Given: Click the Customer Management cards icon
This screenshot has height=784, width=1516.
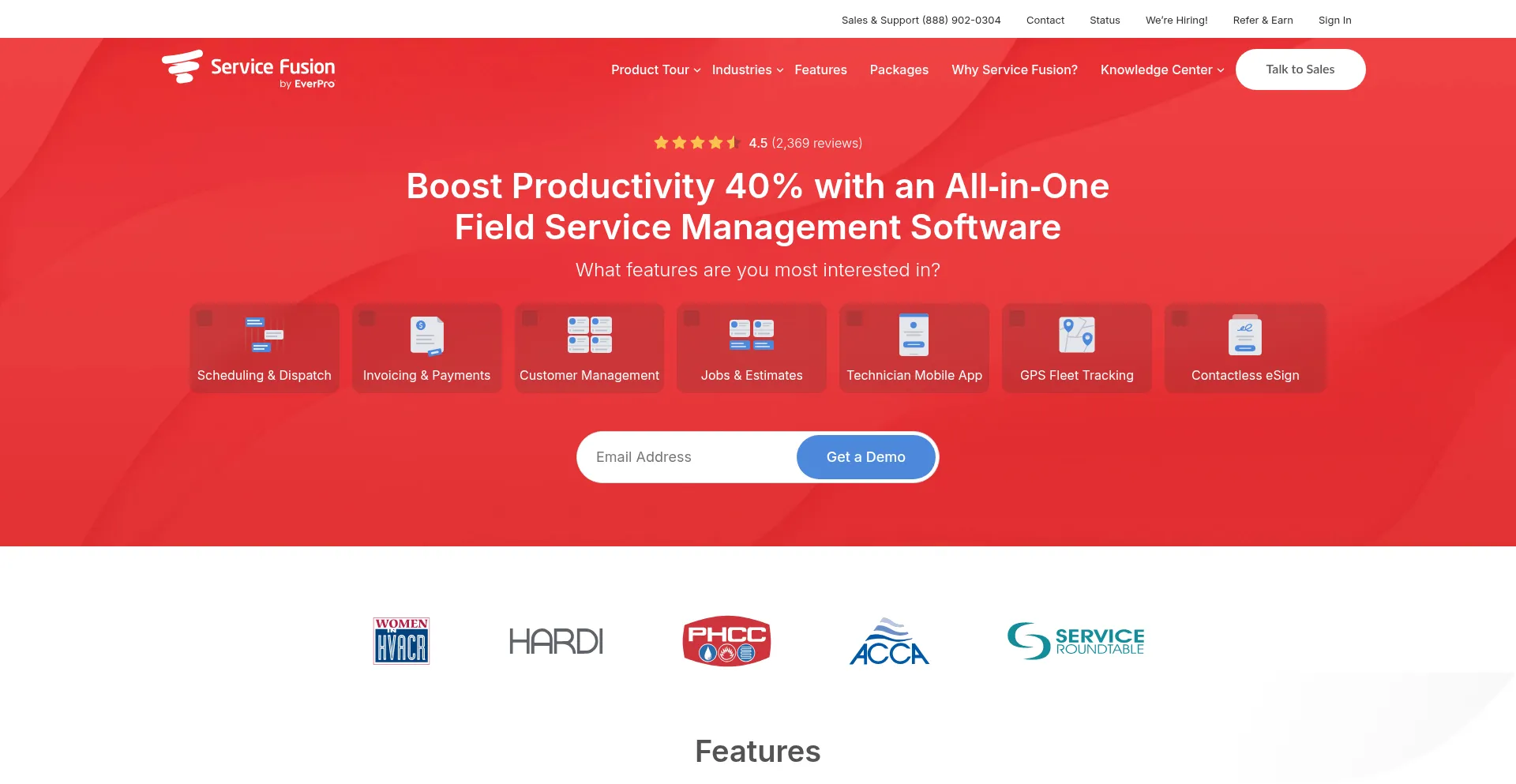Looking at the screenshot, I should (x=590, y=335).
